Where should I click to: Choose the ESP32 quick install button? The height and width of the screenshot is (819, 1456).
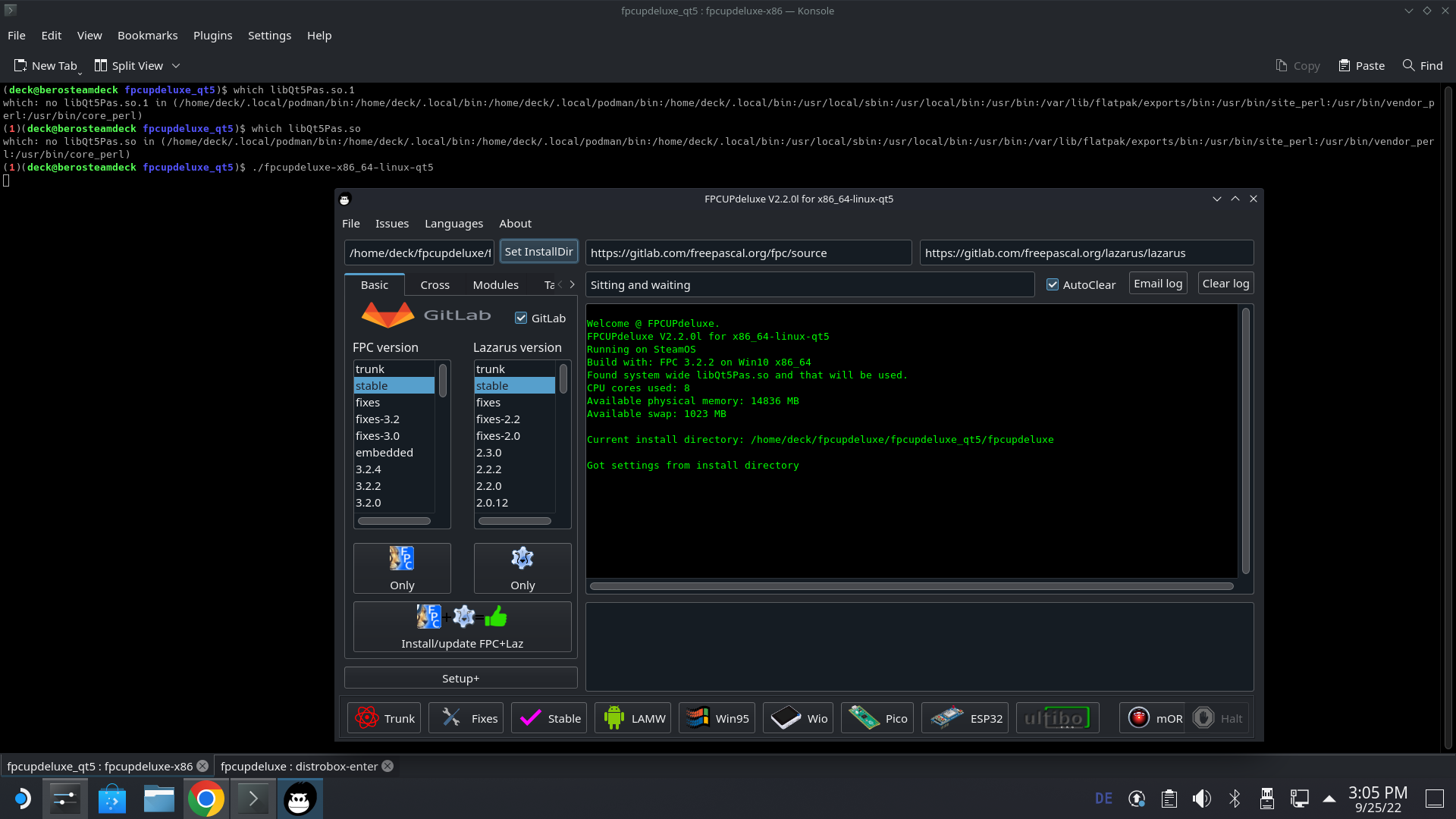(x=965, y=718)
